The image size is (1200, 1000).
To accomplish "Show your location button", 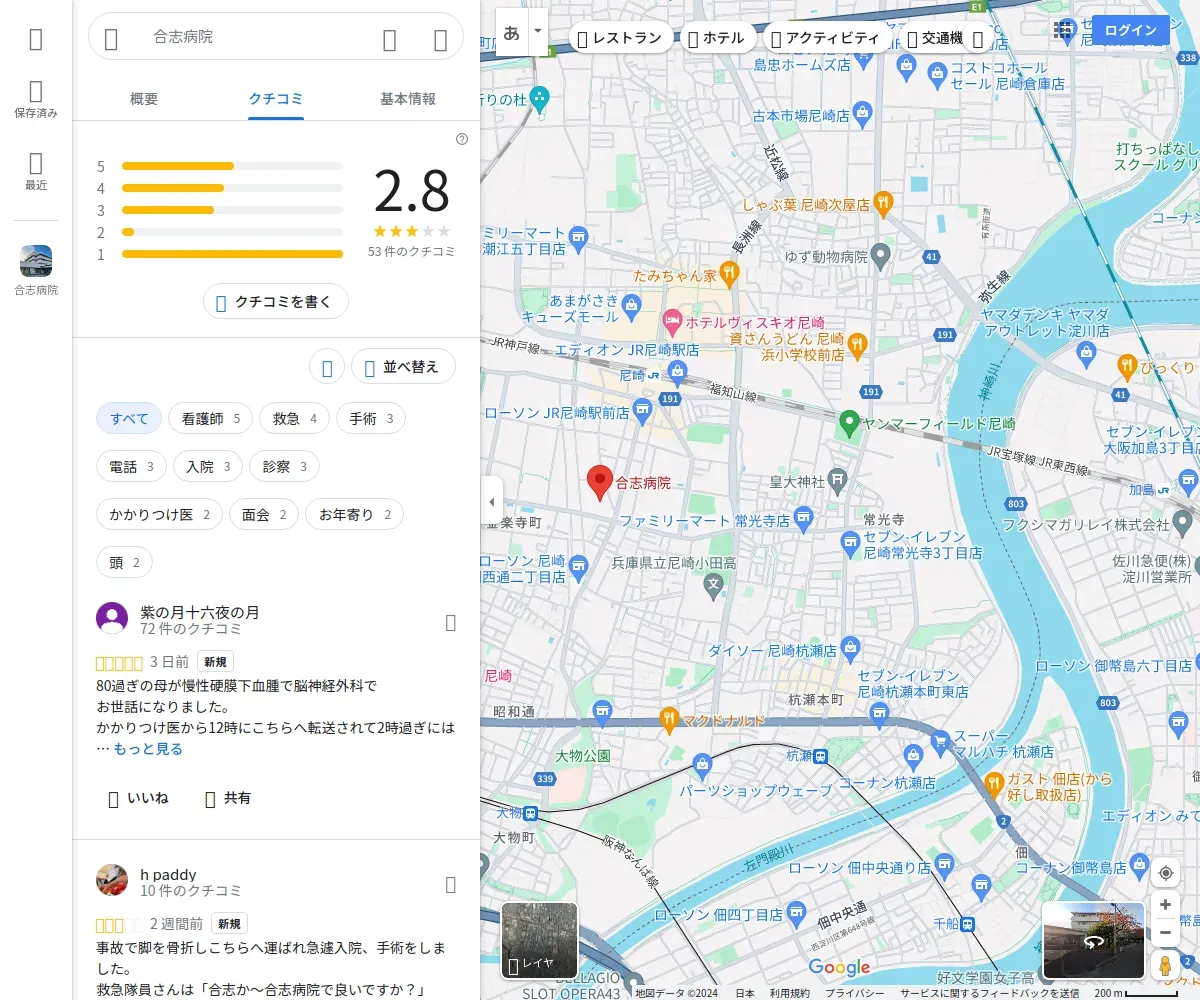I will click(1166, 873).
